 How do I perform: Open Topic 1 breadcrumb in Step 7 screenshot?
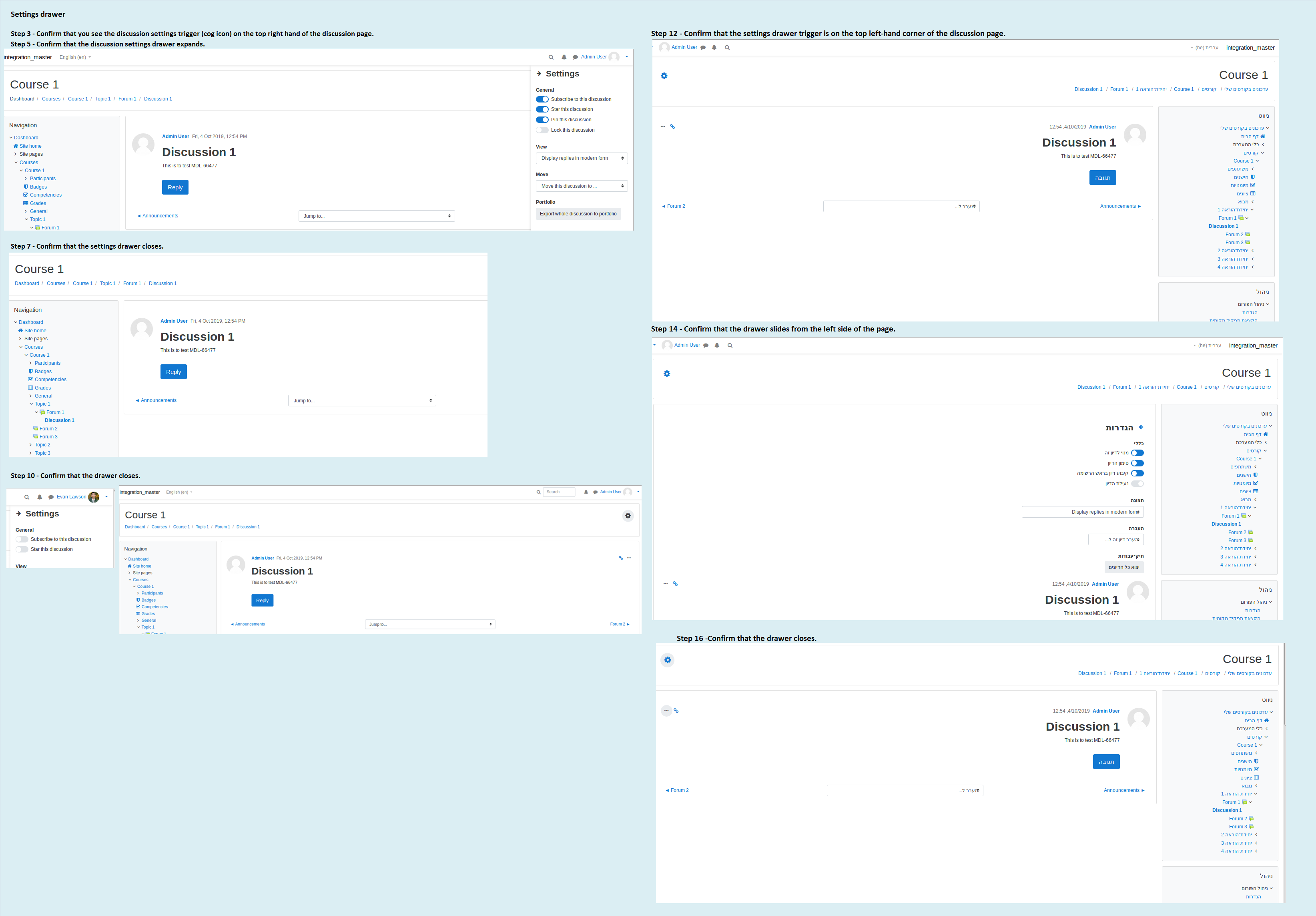[x=108, y=284]
